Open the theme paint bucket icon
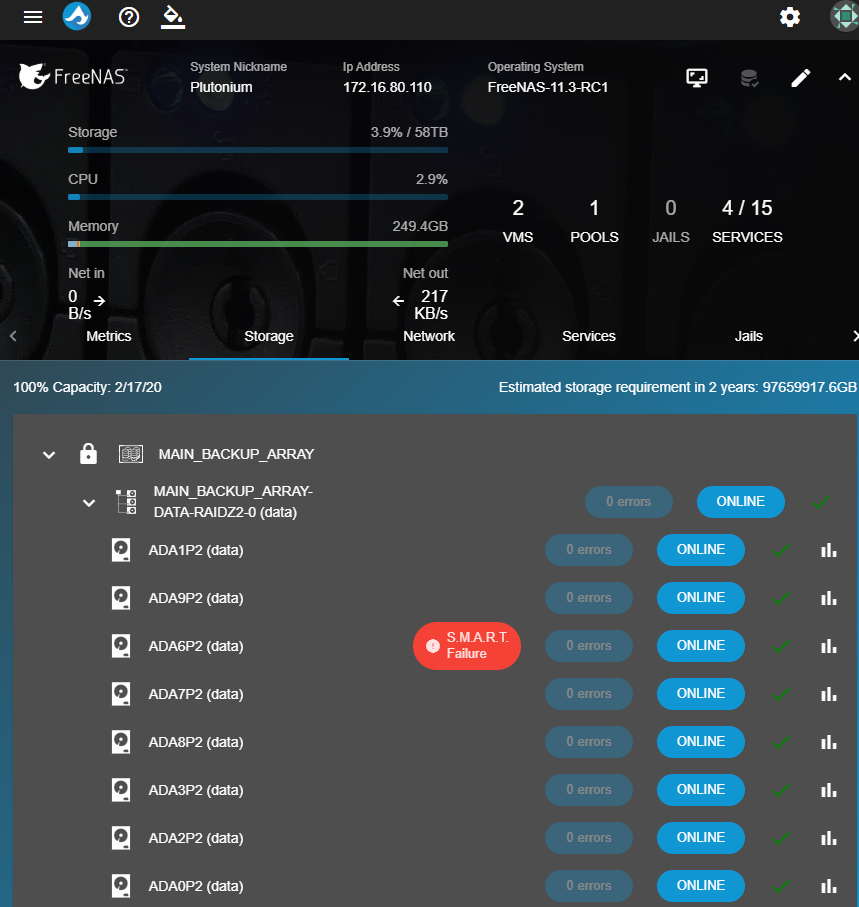The image size is (859, 907). [x=173, y=17]
